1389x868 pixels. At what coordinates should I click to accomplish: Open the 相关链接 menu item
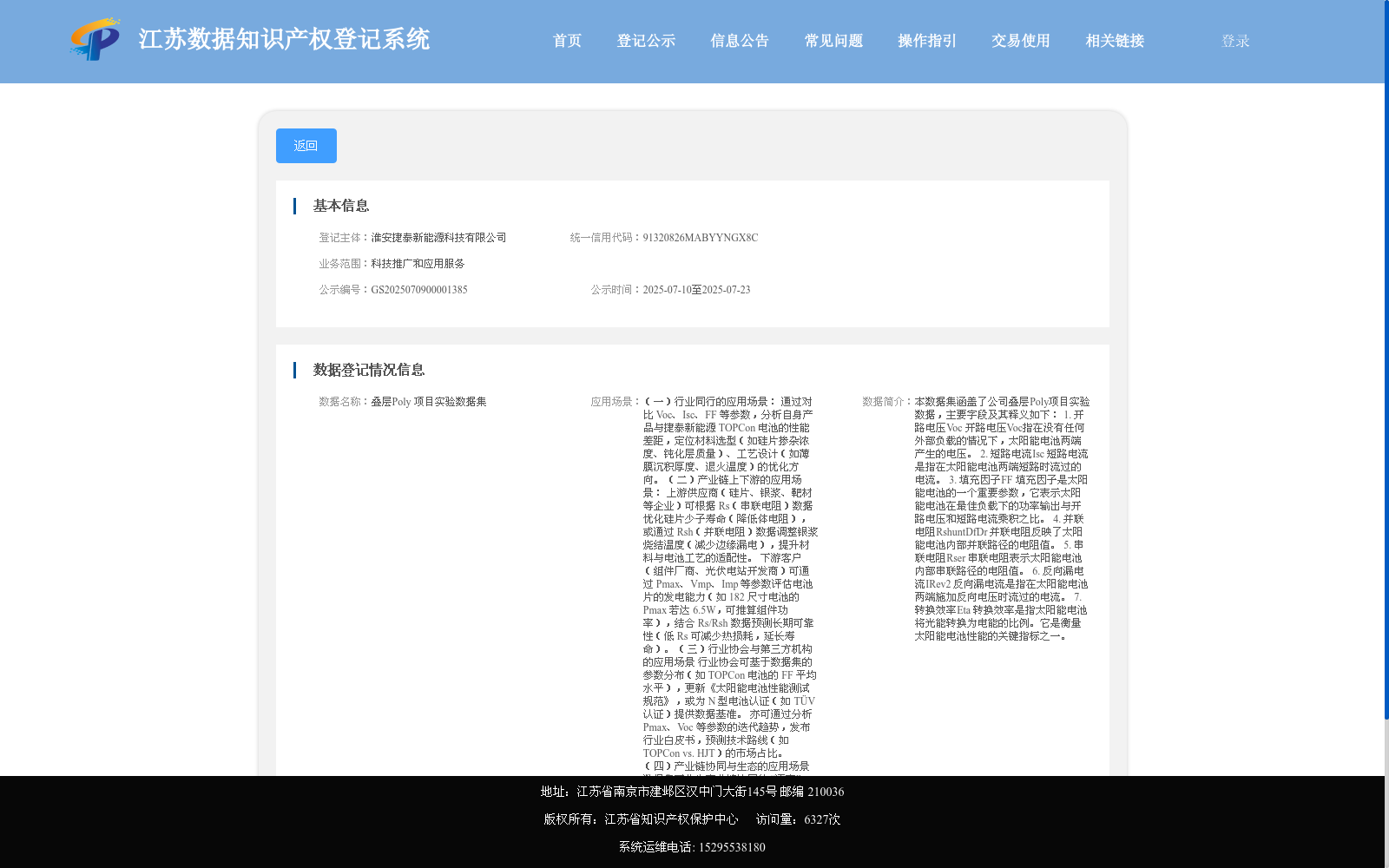1115,41
